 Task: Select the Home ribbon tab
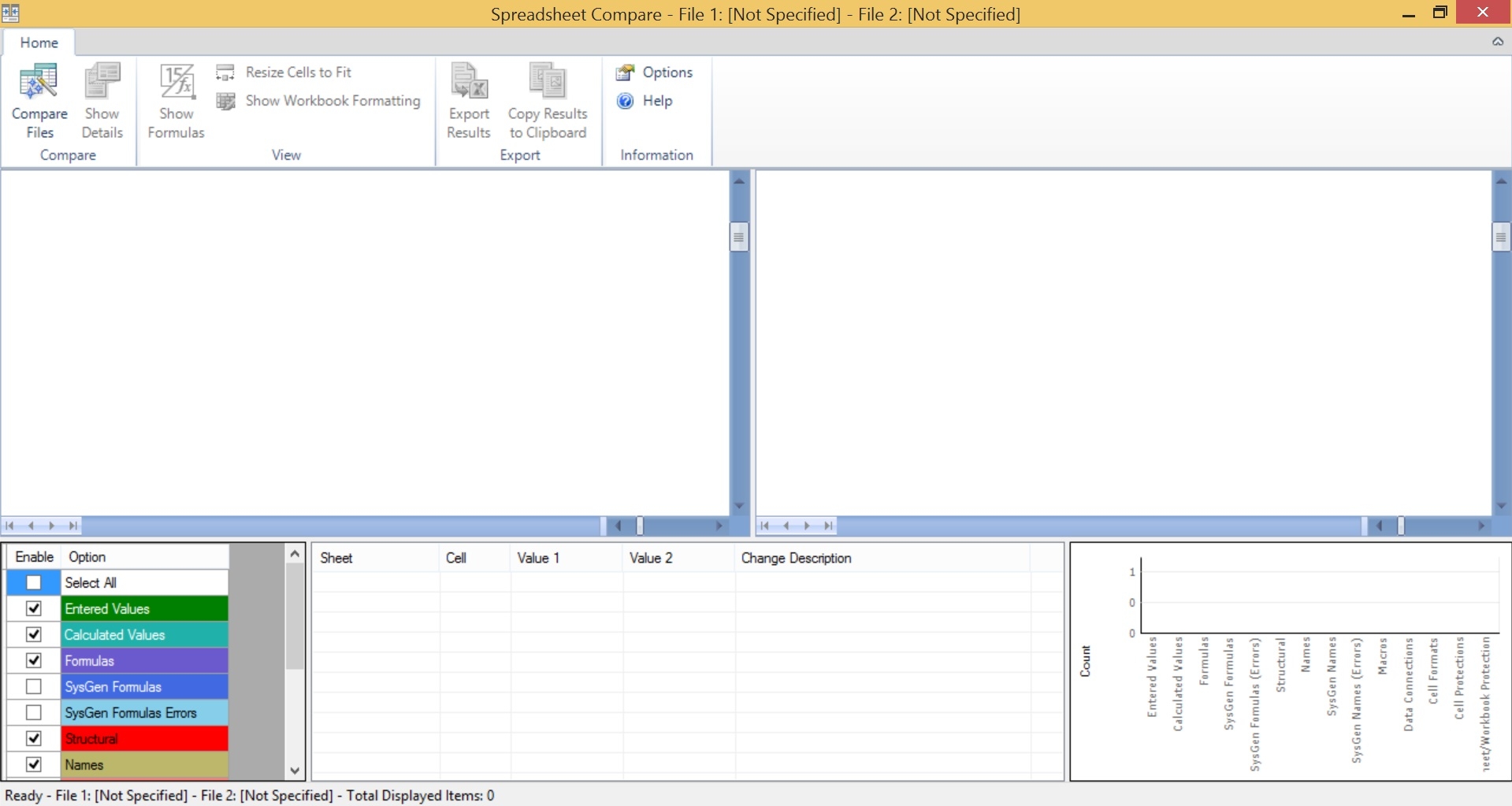point(39,43)
